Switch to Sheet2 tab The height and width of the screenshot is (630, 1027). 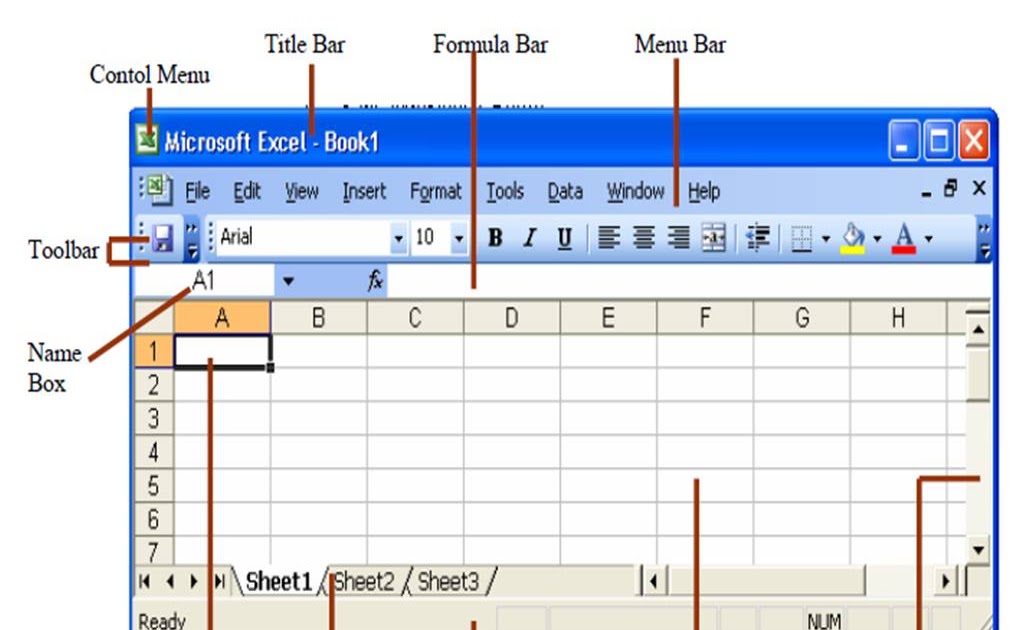click(x=364, y=581)
